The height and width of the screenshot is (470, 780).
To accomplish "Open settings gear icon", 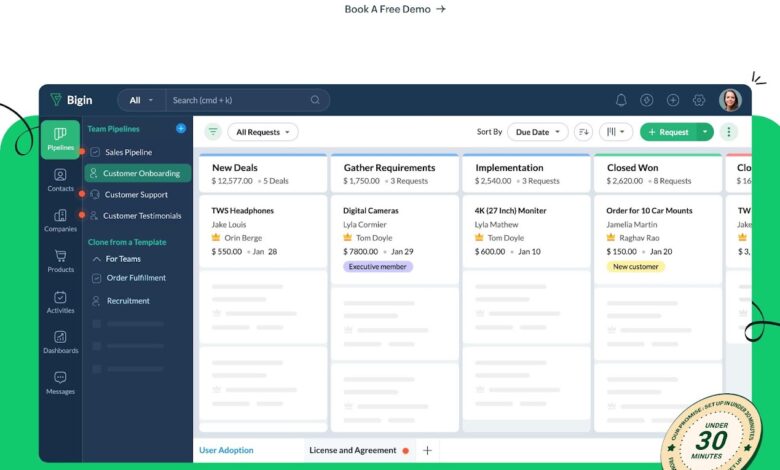I will click(x=698, y=100).
